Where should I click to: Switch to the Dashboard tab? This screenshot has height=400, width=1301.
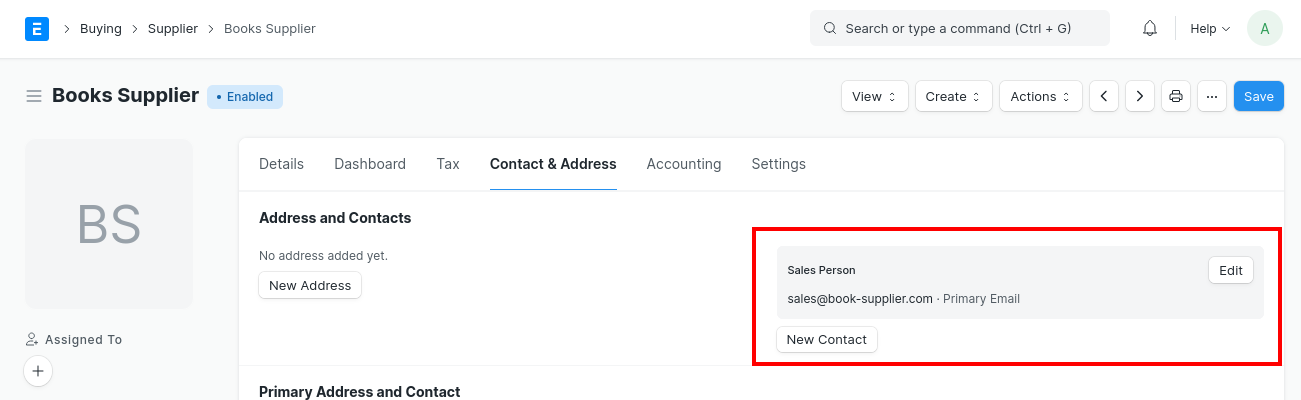pyautogui.click(x=370, y=164)
